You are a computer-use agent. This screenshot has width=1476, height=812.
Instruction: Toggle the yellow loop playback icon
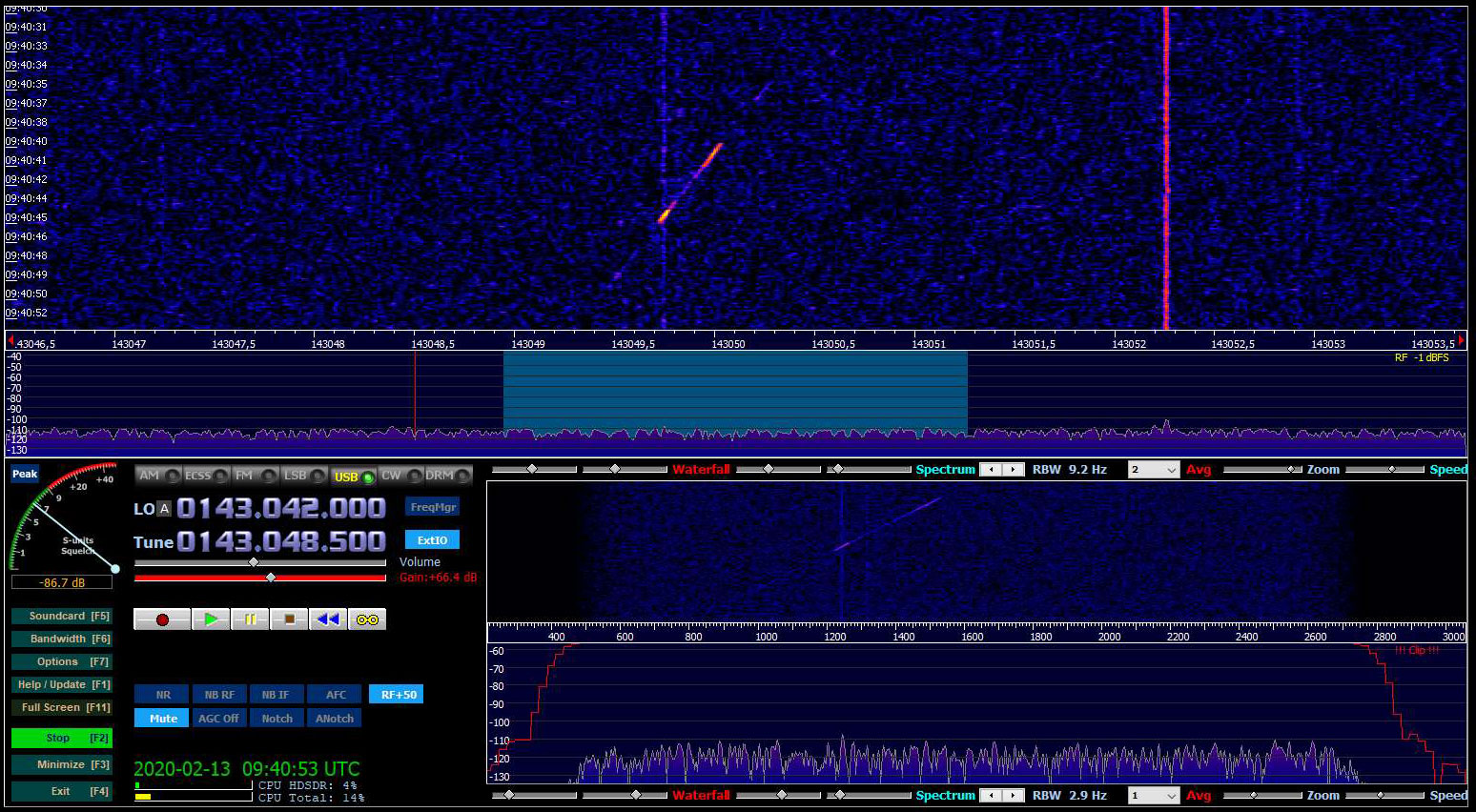tap(367, 619)
